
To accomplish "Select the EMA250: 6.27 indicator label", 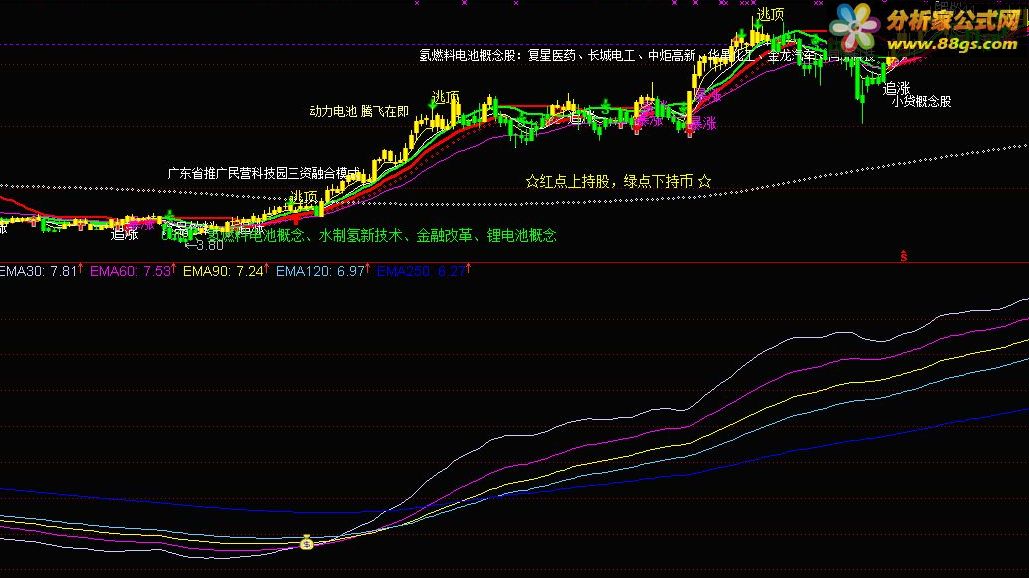I will pos(421,271).
